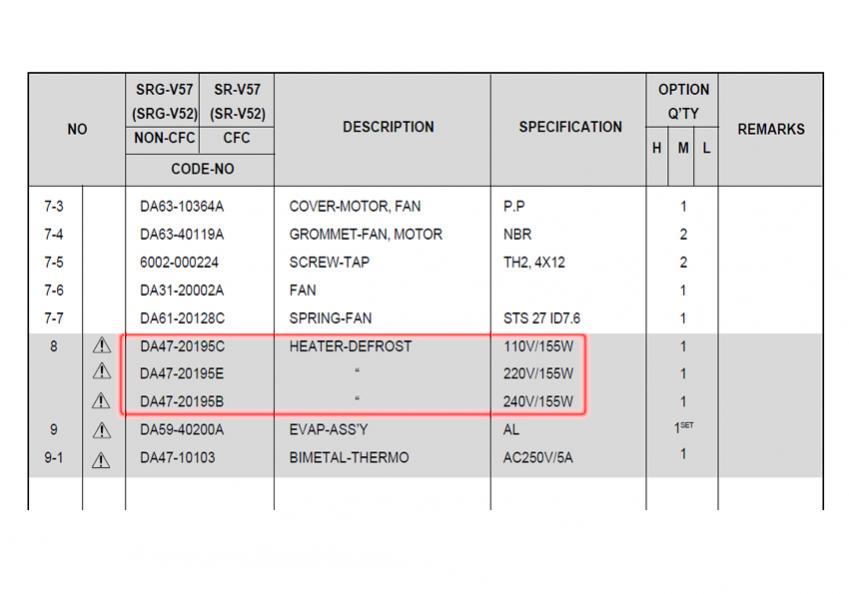
Task: Click the warning triangle in row 8
Action: pos(101,346)
